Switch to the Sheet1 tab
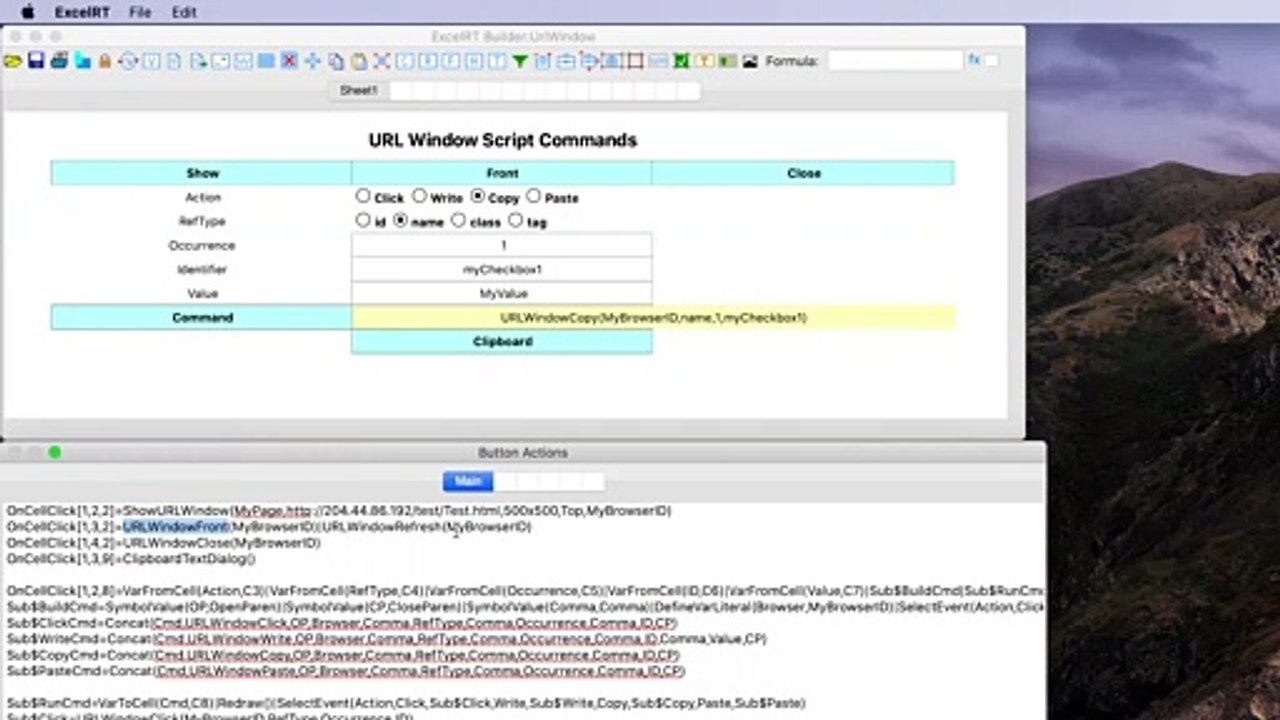 pyautogui.click(x=359, y=91)
